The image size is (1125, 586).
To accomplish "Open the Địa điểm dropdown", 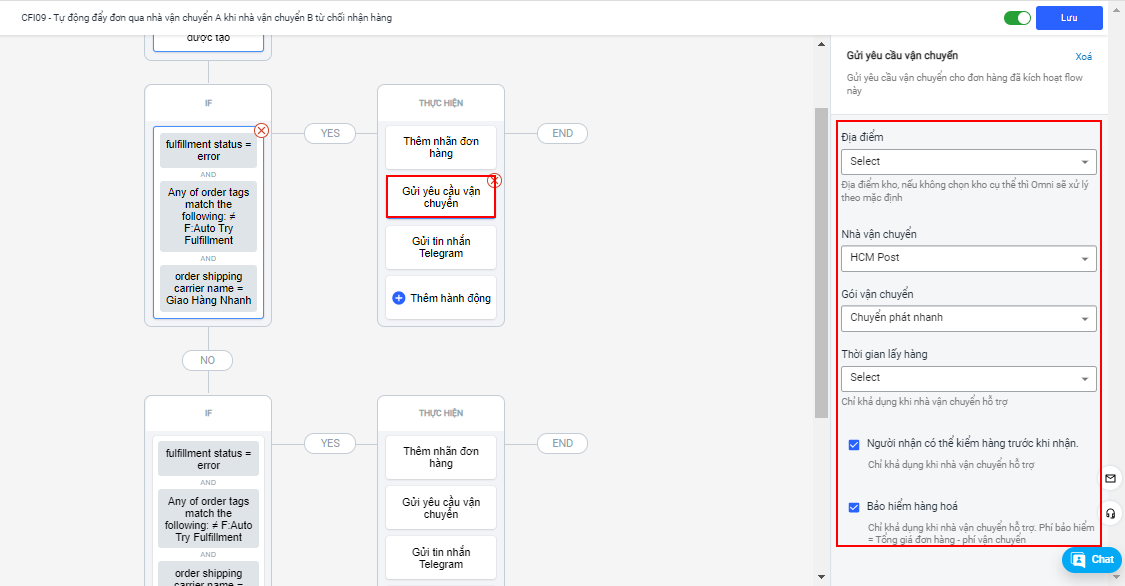I will click(x=968, y=162).
